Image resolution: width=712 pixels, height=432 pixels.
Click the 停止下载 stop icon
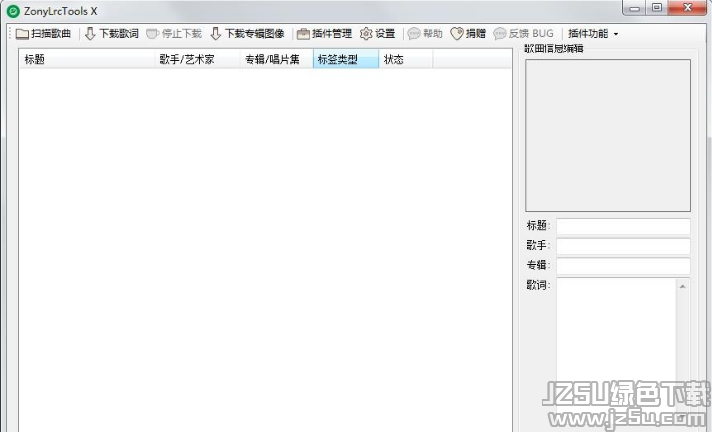coord(152,34)
